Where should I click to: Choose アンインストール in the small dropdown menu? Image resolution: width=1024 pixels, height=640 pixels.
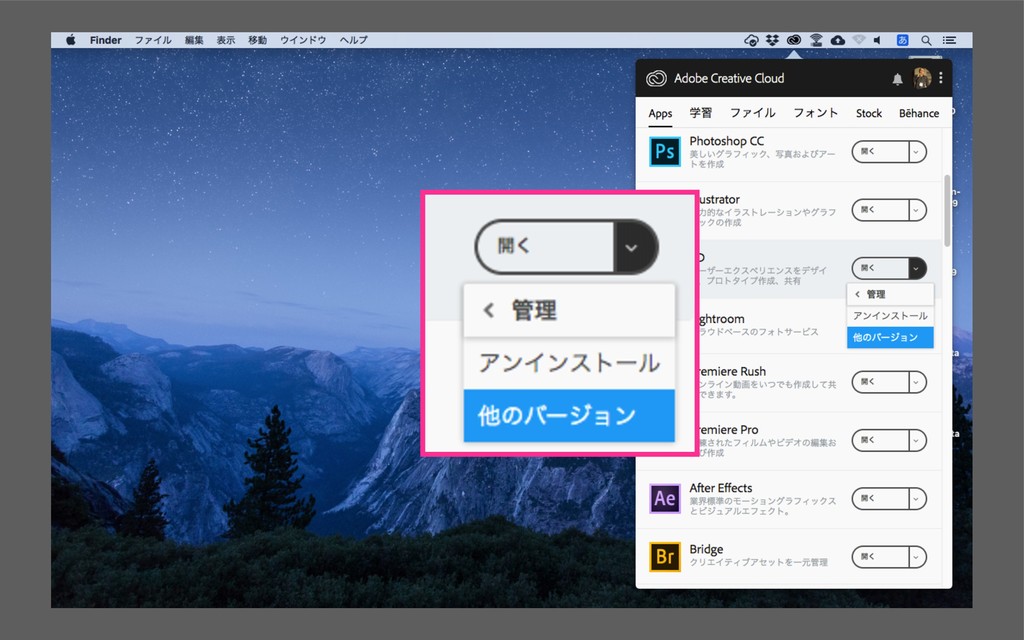[x=890, y=316]
